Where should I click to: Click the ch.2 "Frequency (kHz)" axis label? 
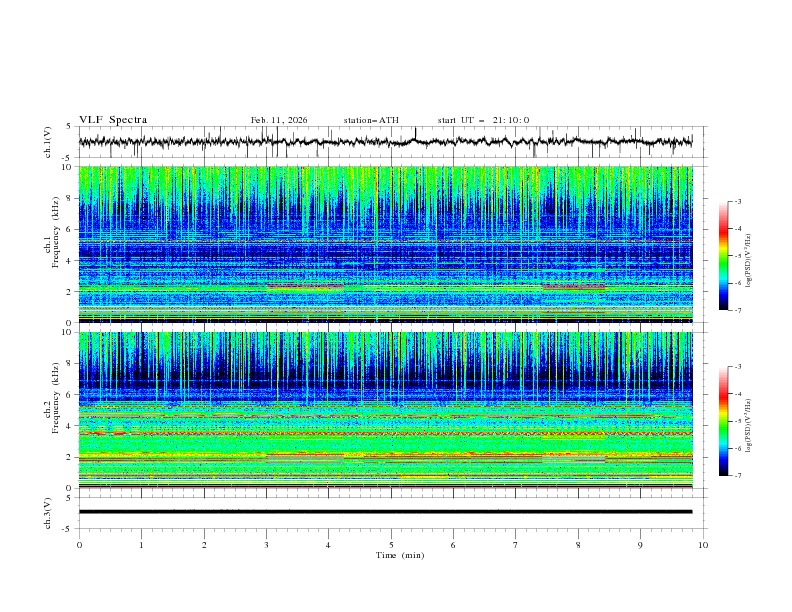point(56,398)
